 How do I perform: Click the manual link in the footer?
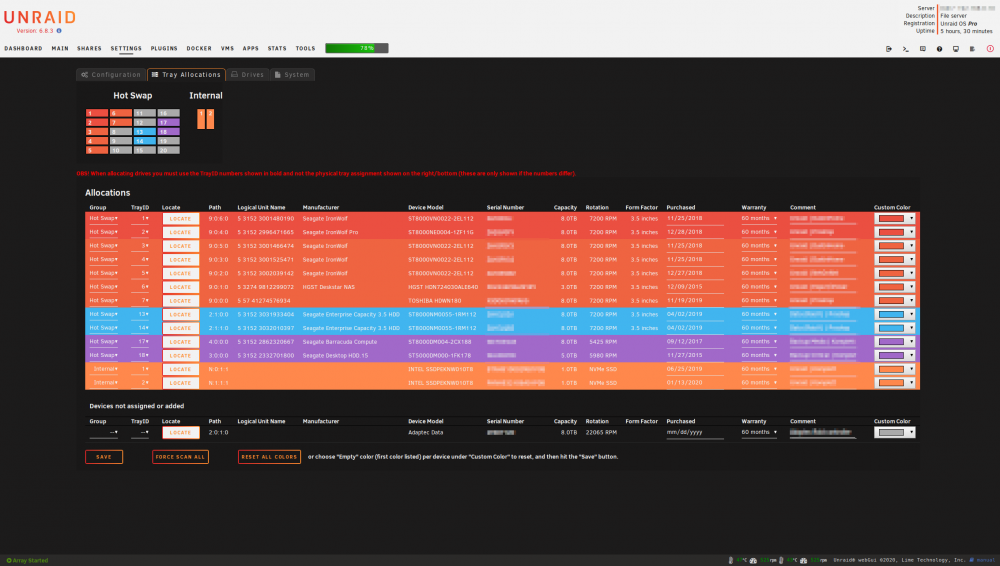pos(985,560)
